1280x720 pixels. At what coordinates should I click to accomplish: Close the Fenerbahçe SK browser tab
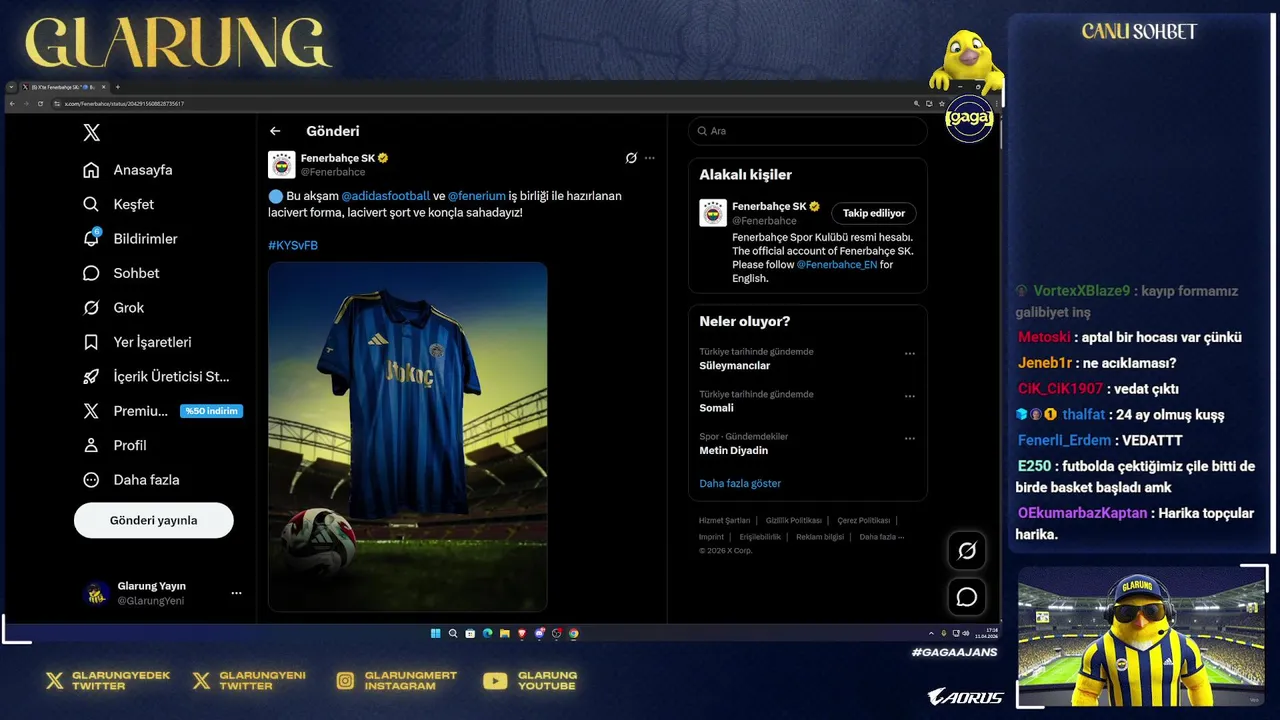(104, 87)
